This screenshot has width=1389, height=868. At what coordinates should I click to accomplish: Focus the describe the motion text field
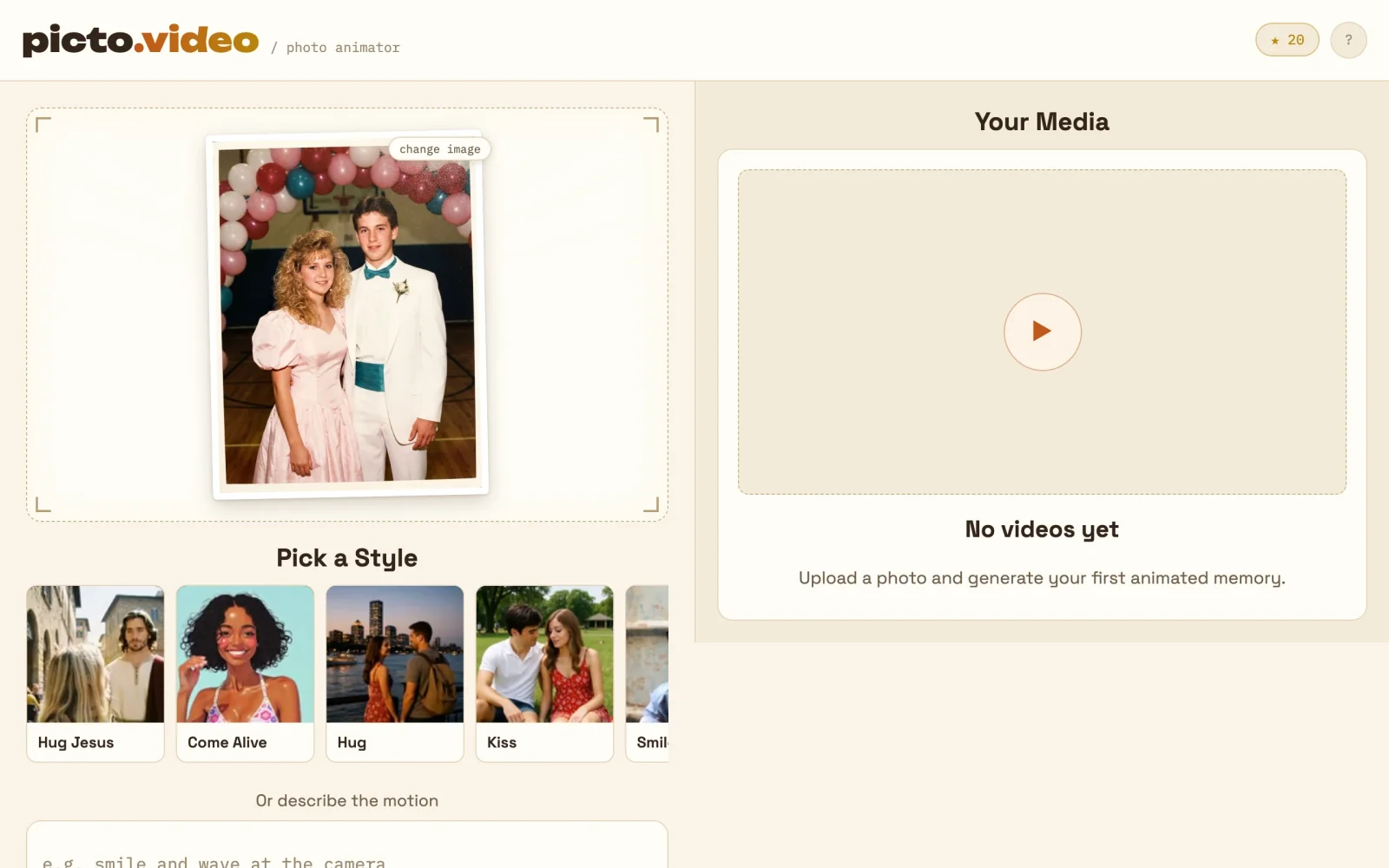coord(347,845)
